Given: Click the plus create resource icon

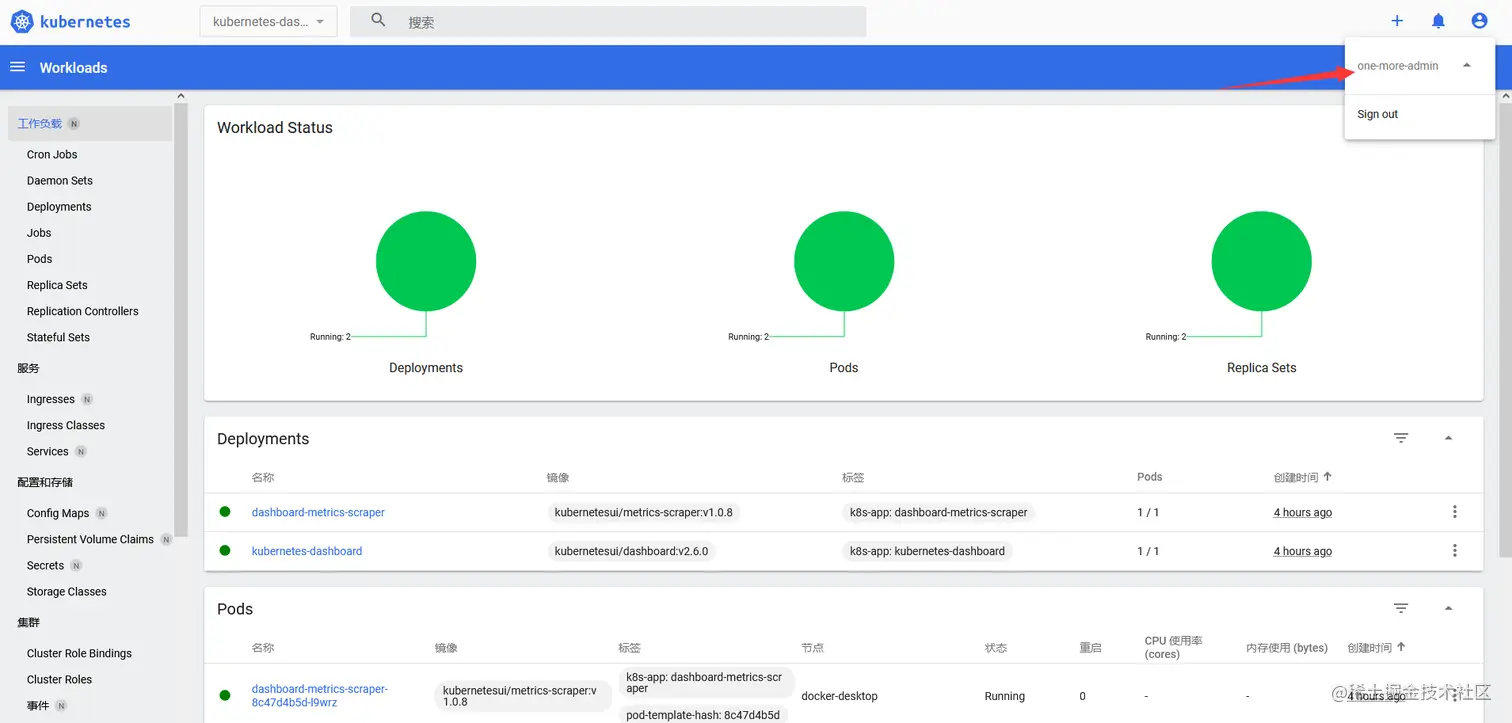Looking at the screenshot, I should [x=1397, y=21].
